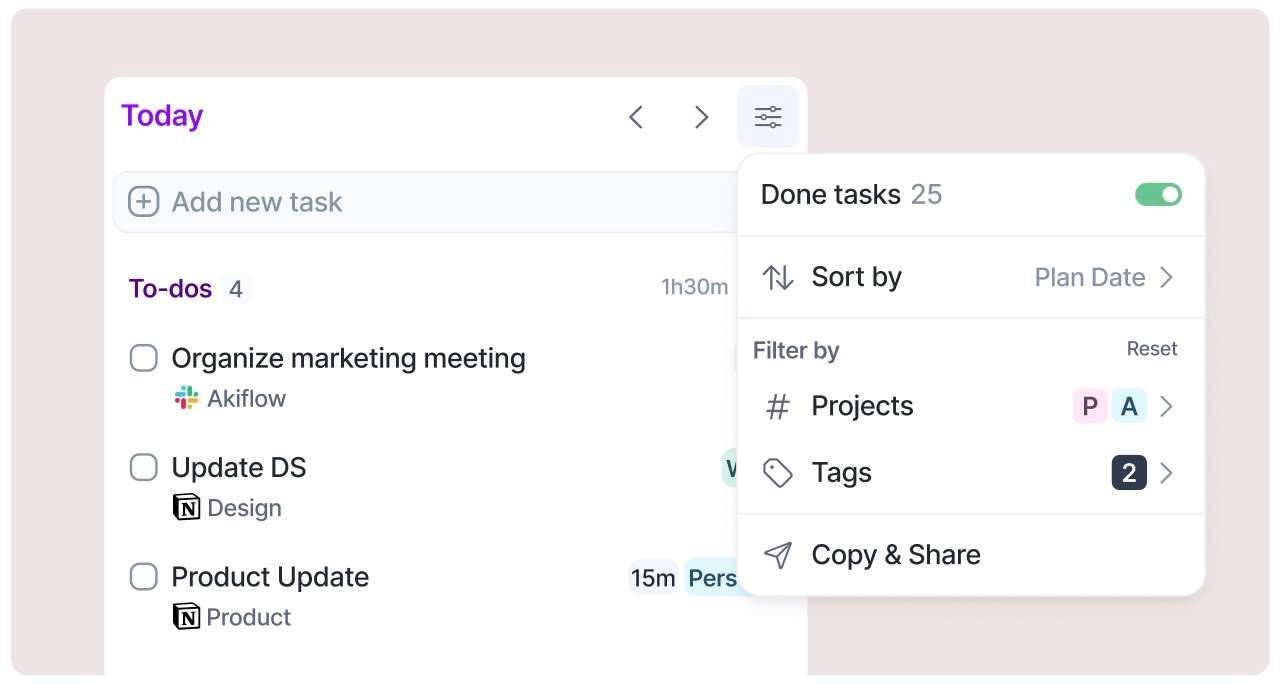Go to next day arrow

click(x=701, y=117)
